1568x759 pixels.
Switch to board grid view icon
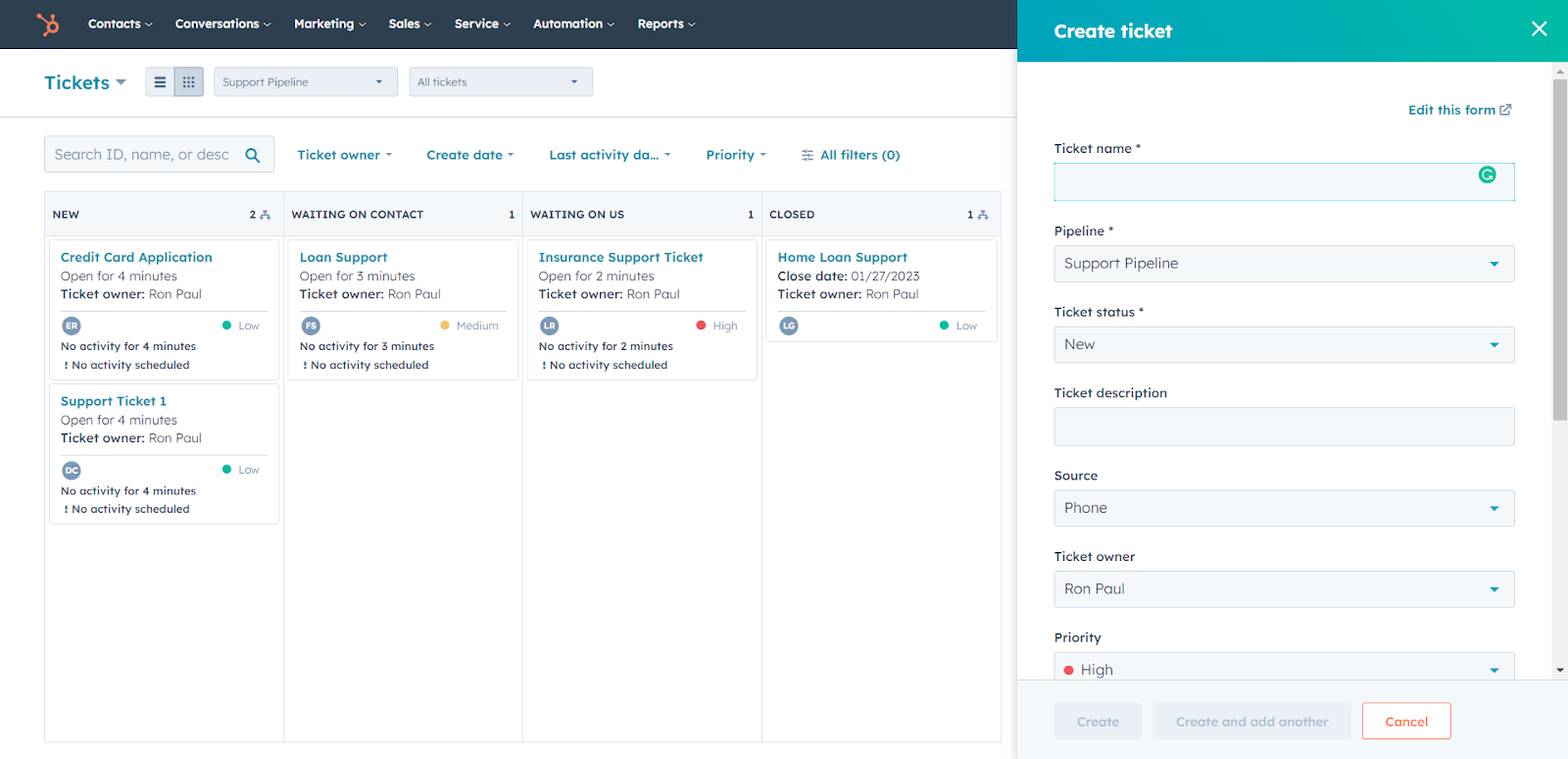[x=188, y=82]
